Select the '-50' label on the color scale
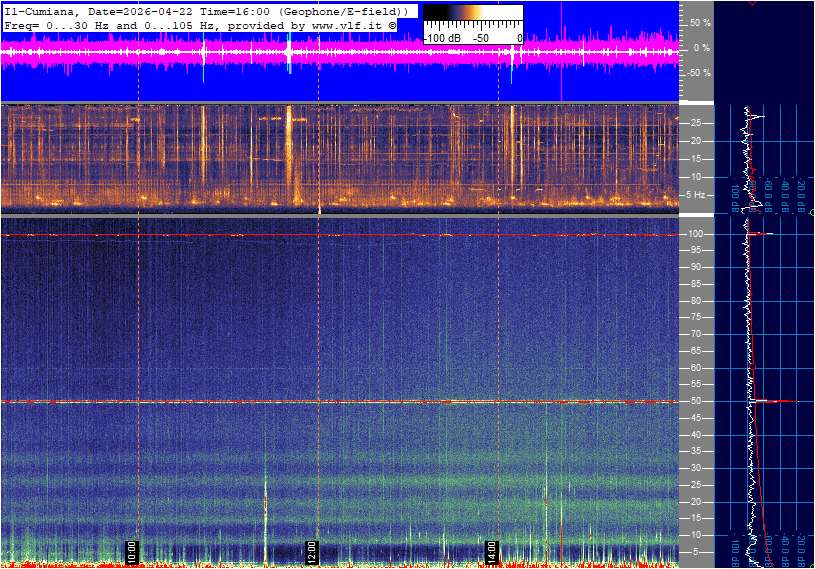This screenshot has width=815, height=569. pyautogui.click(x=481, y=38)
